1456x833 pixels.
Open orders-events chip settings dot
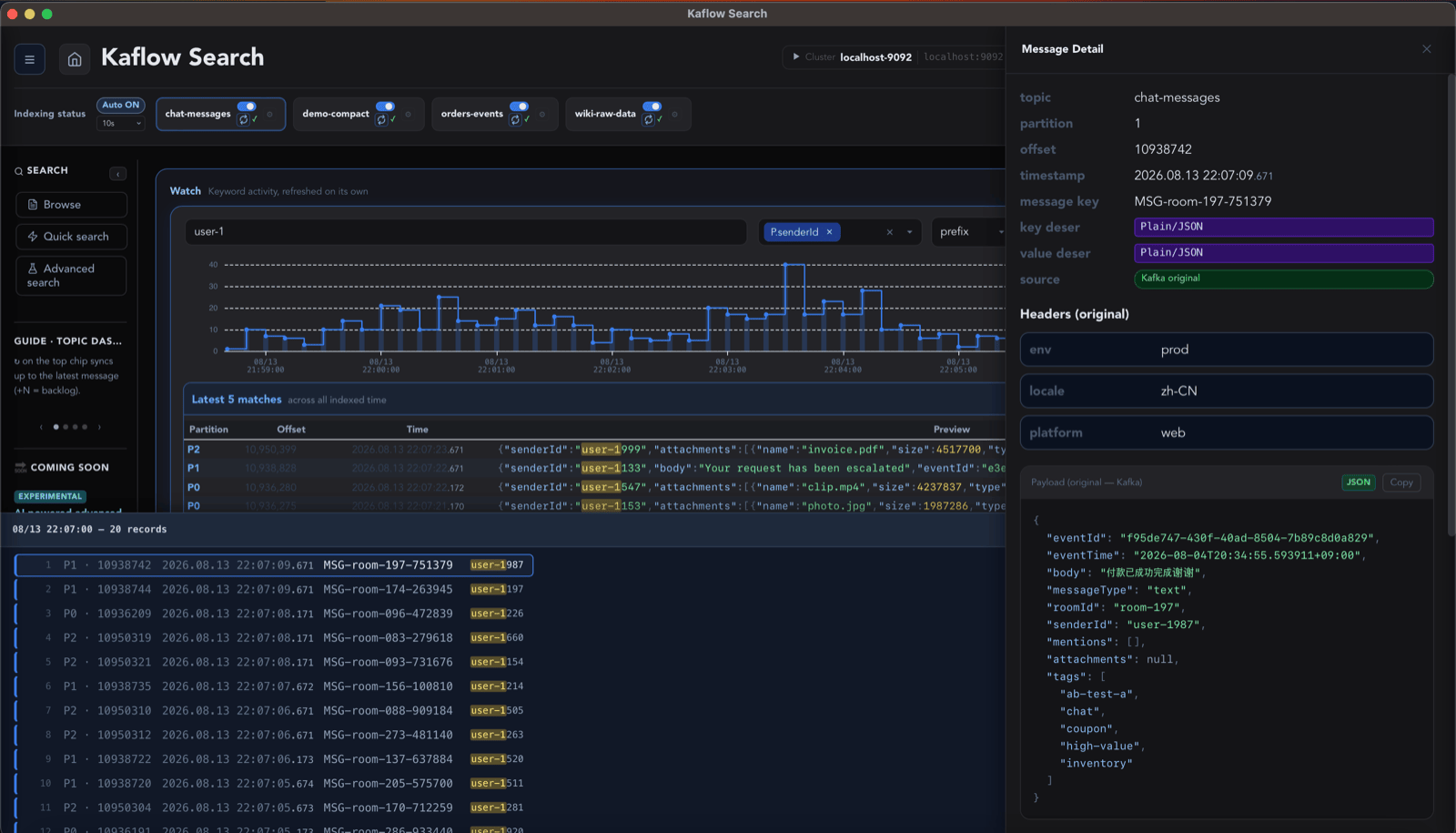[542, 114]
